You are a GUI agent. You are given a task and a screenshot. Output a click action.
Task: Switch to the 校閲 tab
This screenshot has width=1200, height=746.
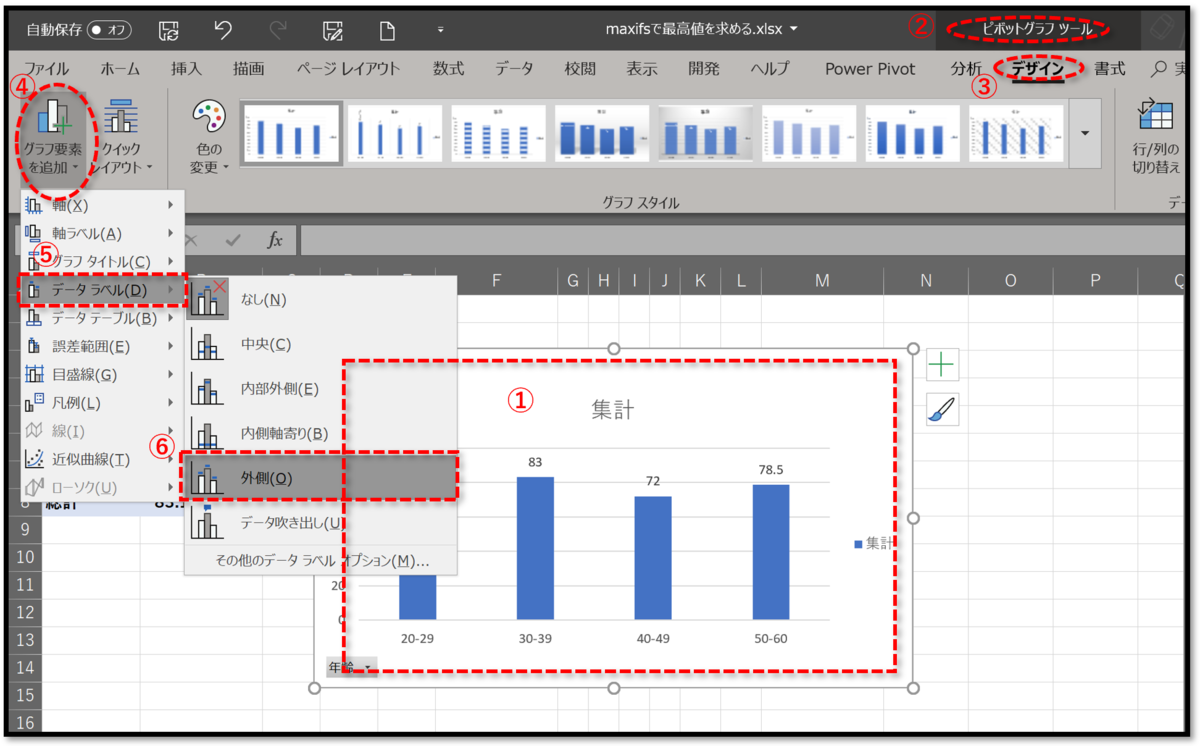point(580,69)
